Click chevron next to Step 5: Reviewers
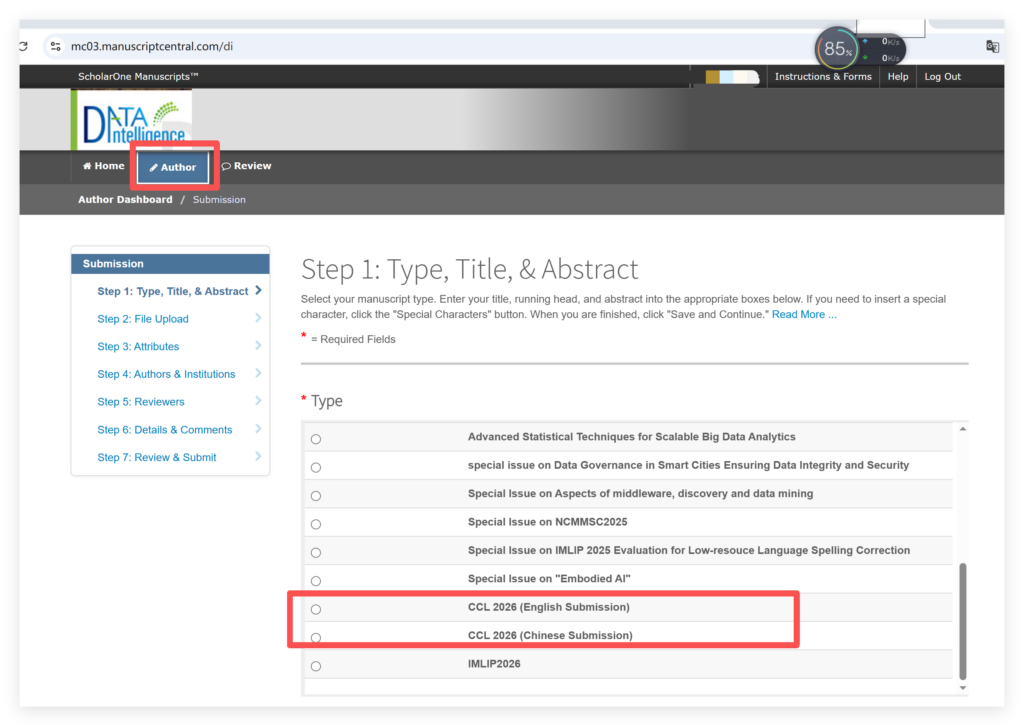Screen dimensions: 1024x725 259,401
